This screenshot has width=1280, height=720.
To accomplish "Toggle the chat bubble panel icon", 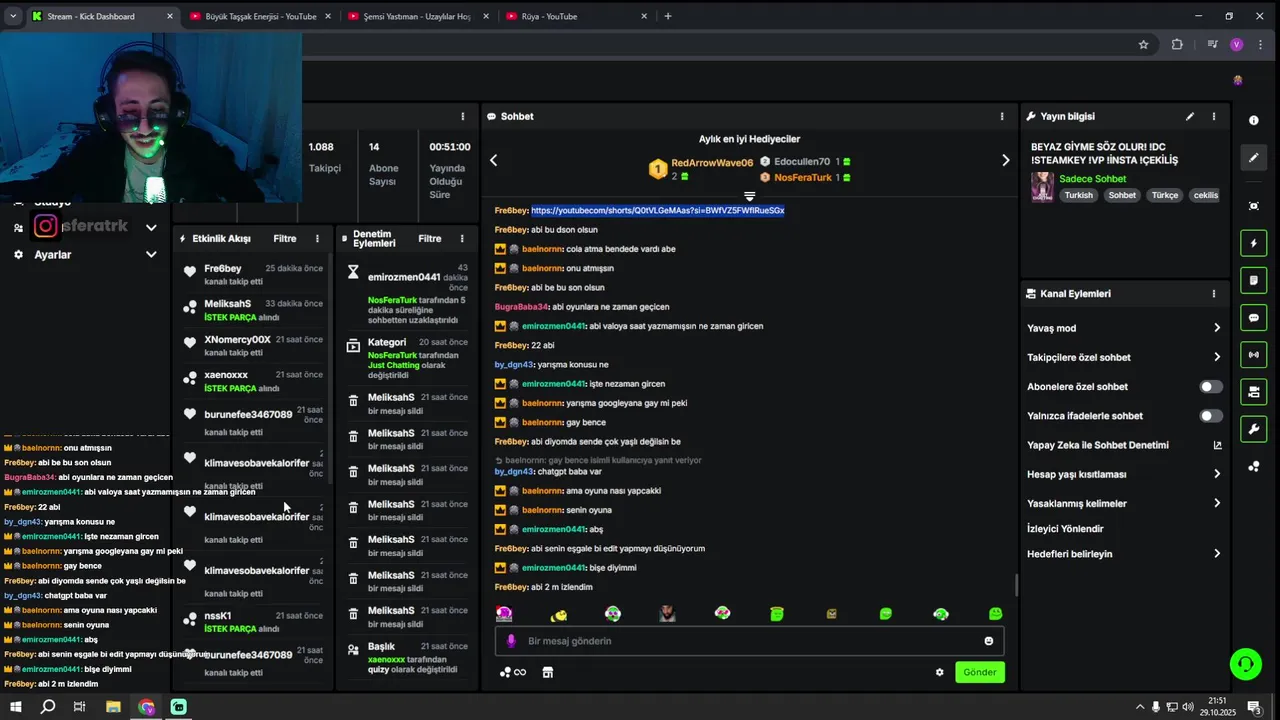I will pyautogui.click(x=1253, y=318).
